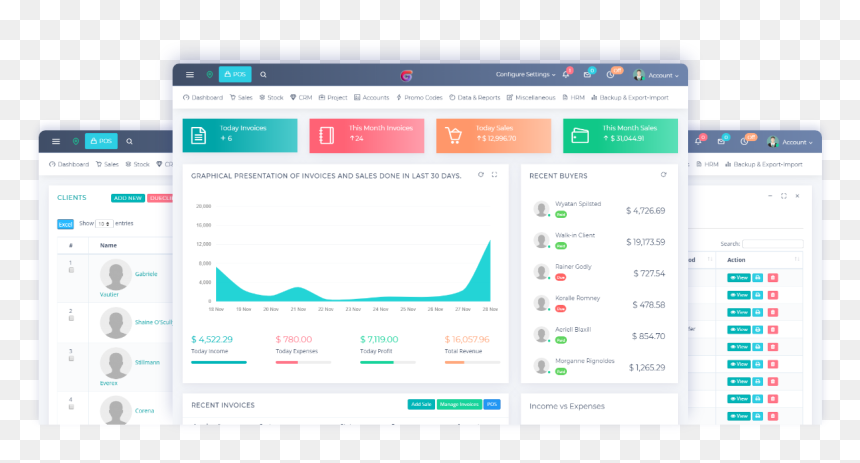Open client link Corena

point(144,411)
